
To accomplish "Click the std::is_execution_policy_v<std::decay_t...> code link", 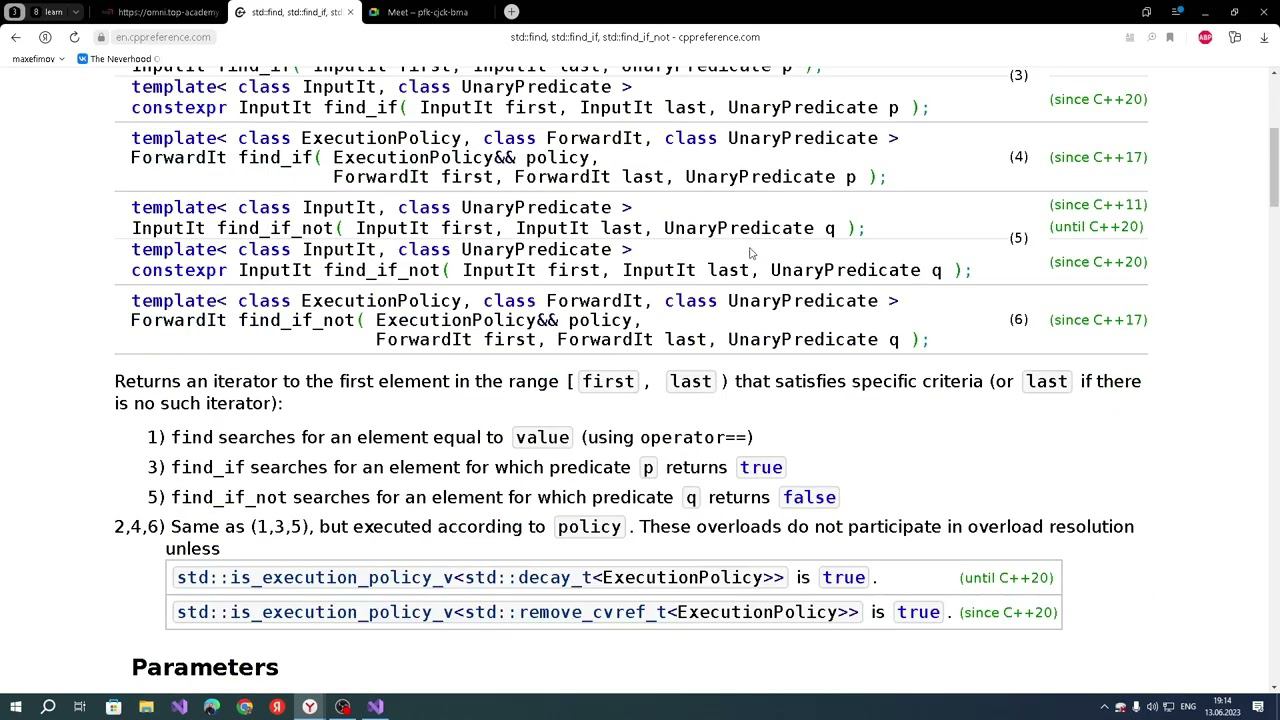I will click(x=480, y=578).
